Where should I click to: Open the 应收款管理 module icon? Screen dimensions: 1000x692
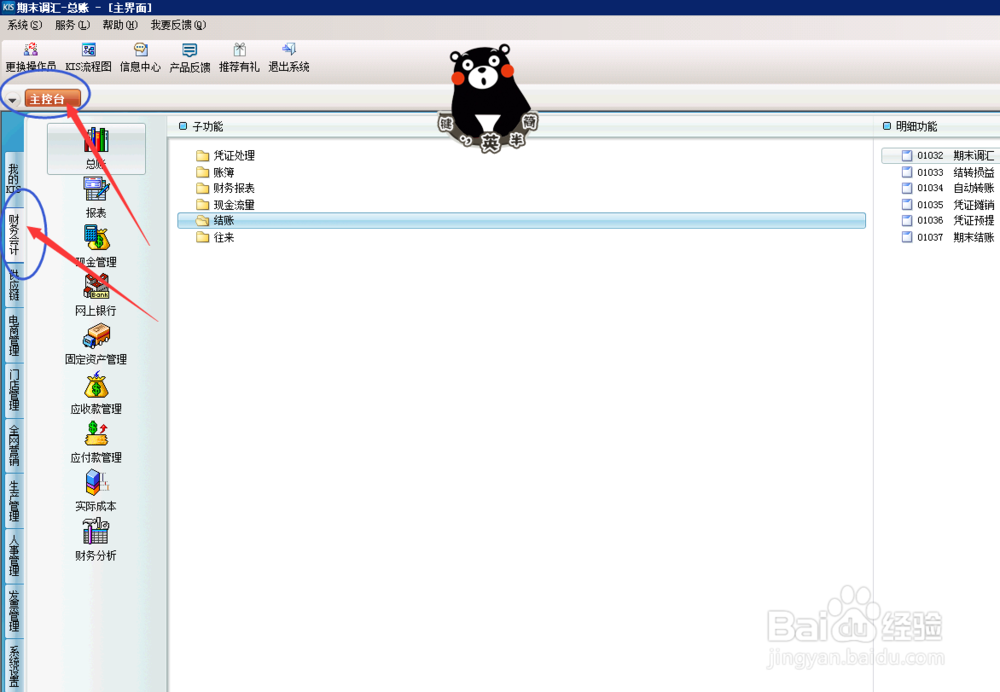tap(96, 385)
